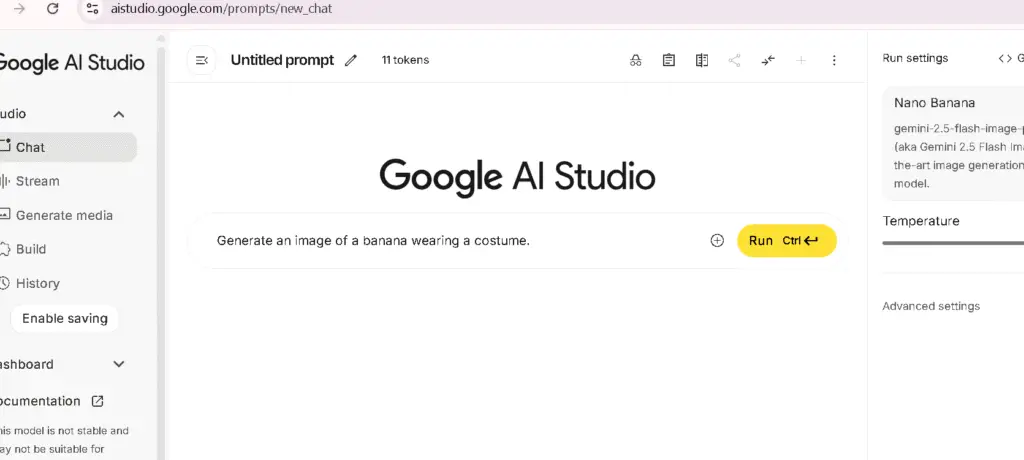Image resolution: width=1024 pixels, height=460 pixels.
Task: Click the Enable saving button
Action: (65, 319)
